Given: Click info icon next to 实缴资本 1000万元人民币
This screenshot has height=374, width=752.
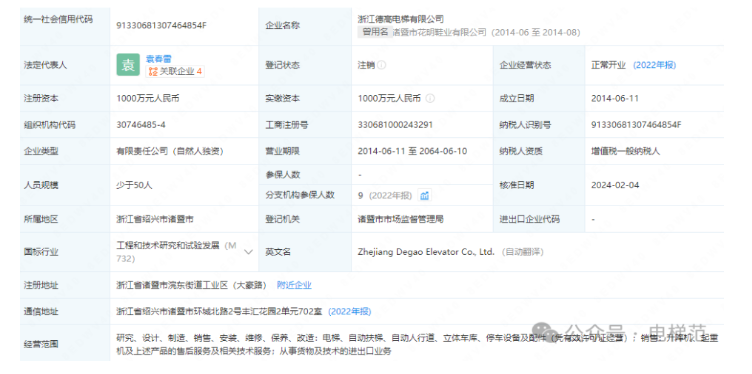Looking at the screenshot, I should coord(430,98).
